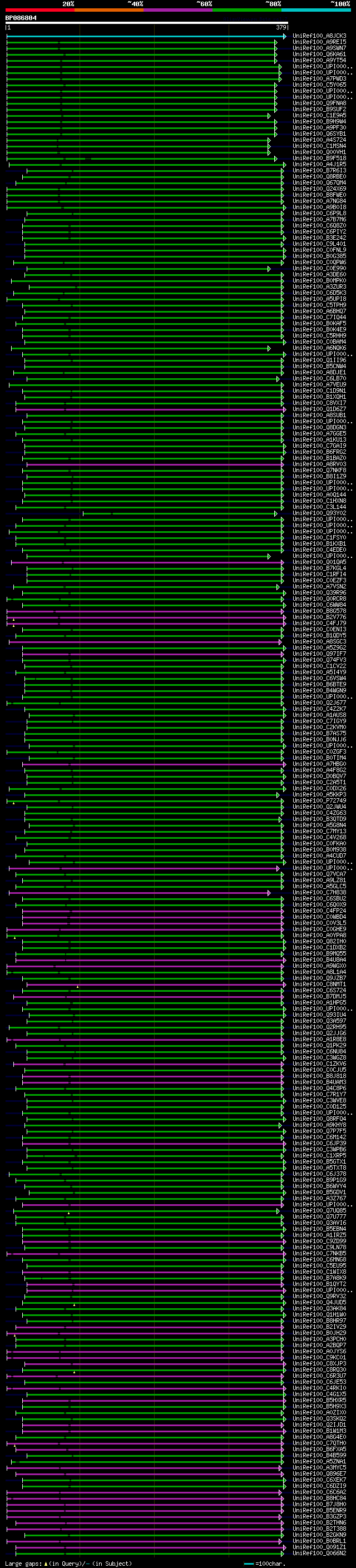Open hit UniRef100_Q74FV3
Screen dimensions: 356x1568
tap(319, 660)
